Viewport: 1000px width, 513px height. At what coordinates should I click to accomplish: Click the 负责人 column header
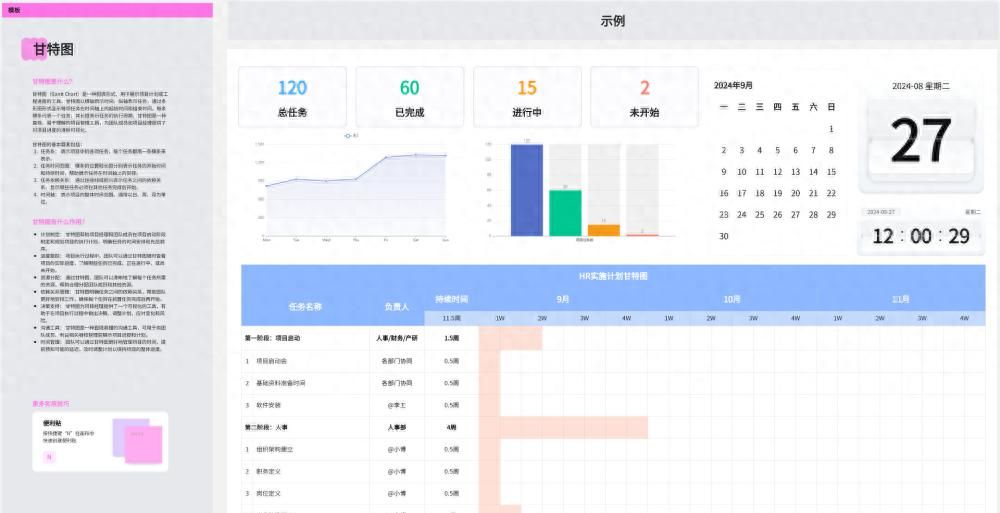(397, 306)
